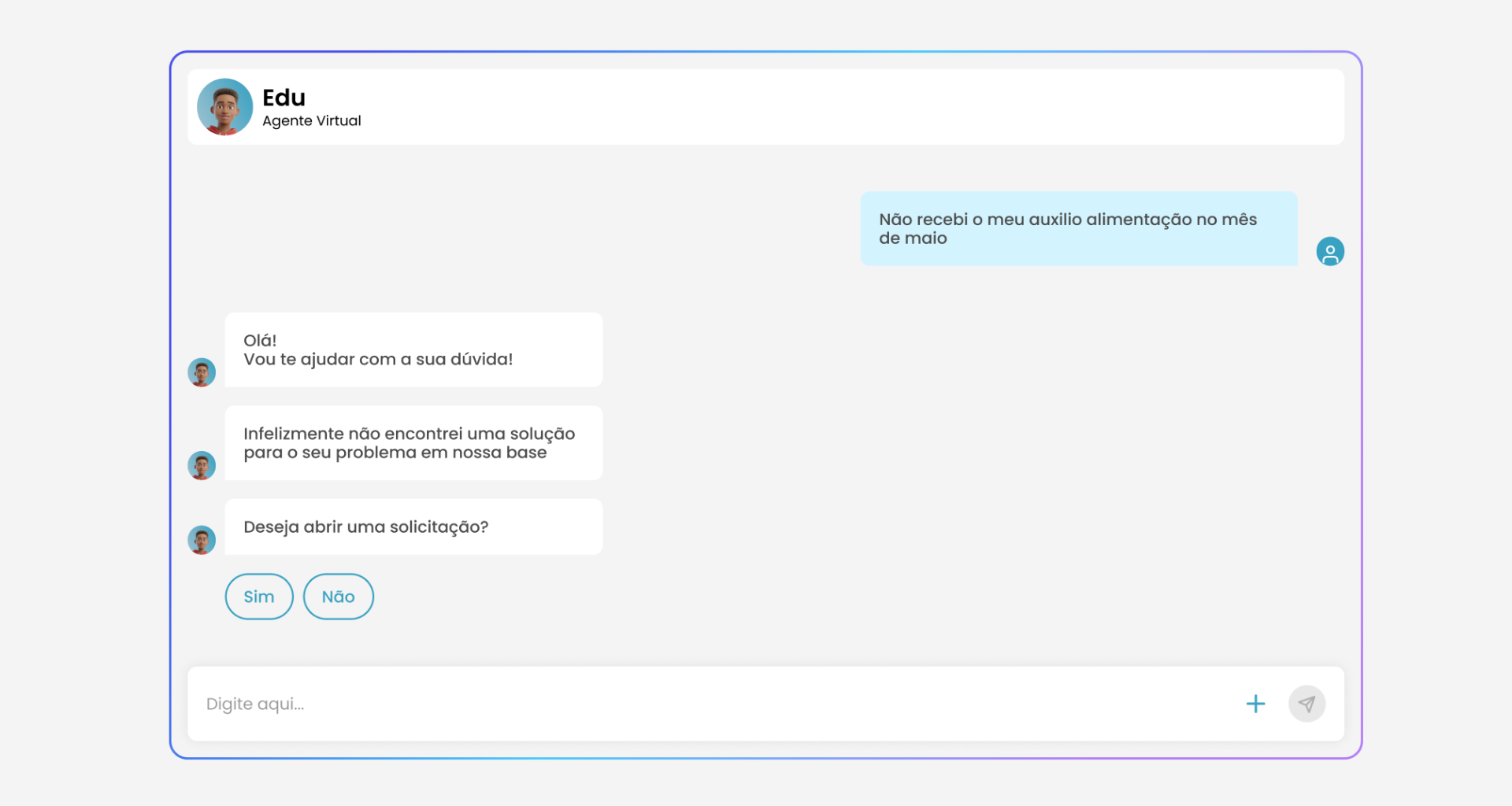Click the 'Vou te ajudar' message bubble

[413, 349]
